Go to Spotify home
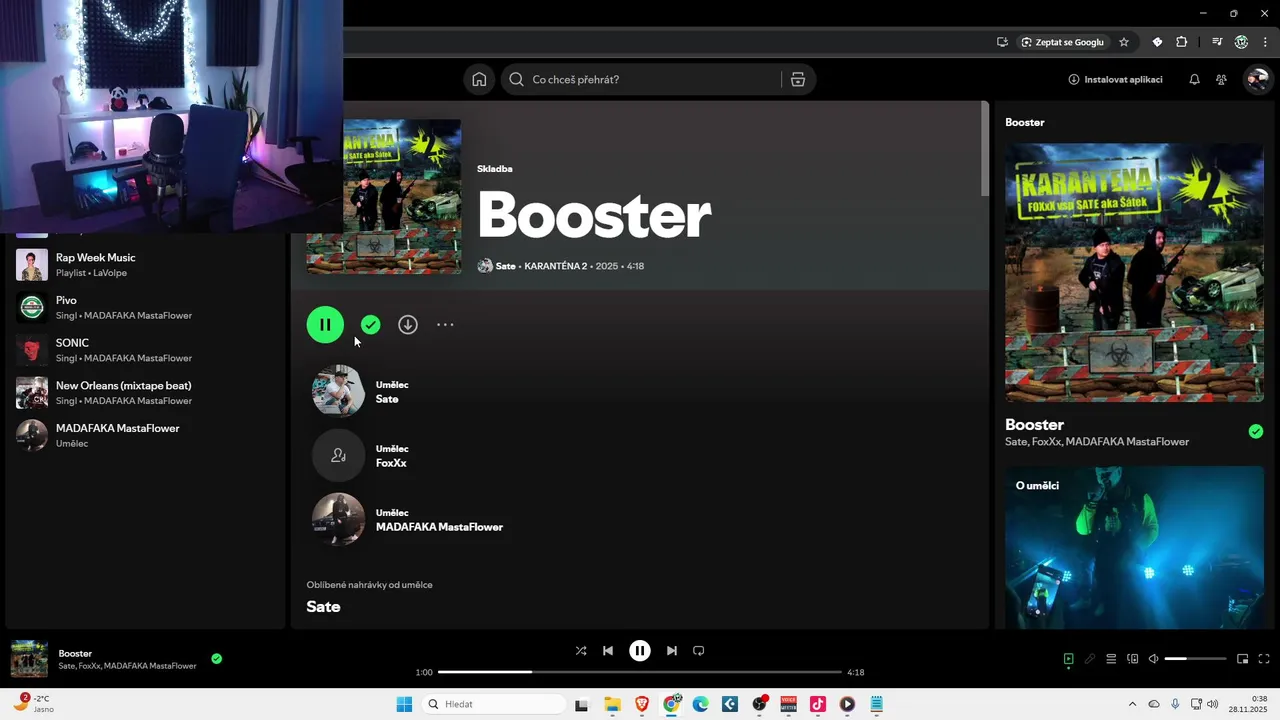1280x720 pixels. coord(479,80)
